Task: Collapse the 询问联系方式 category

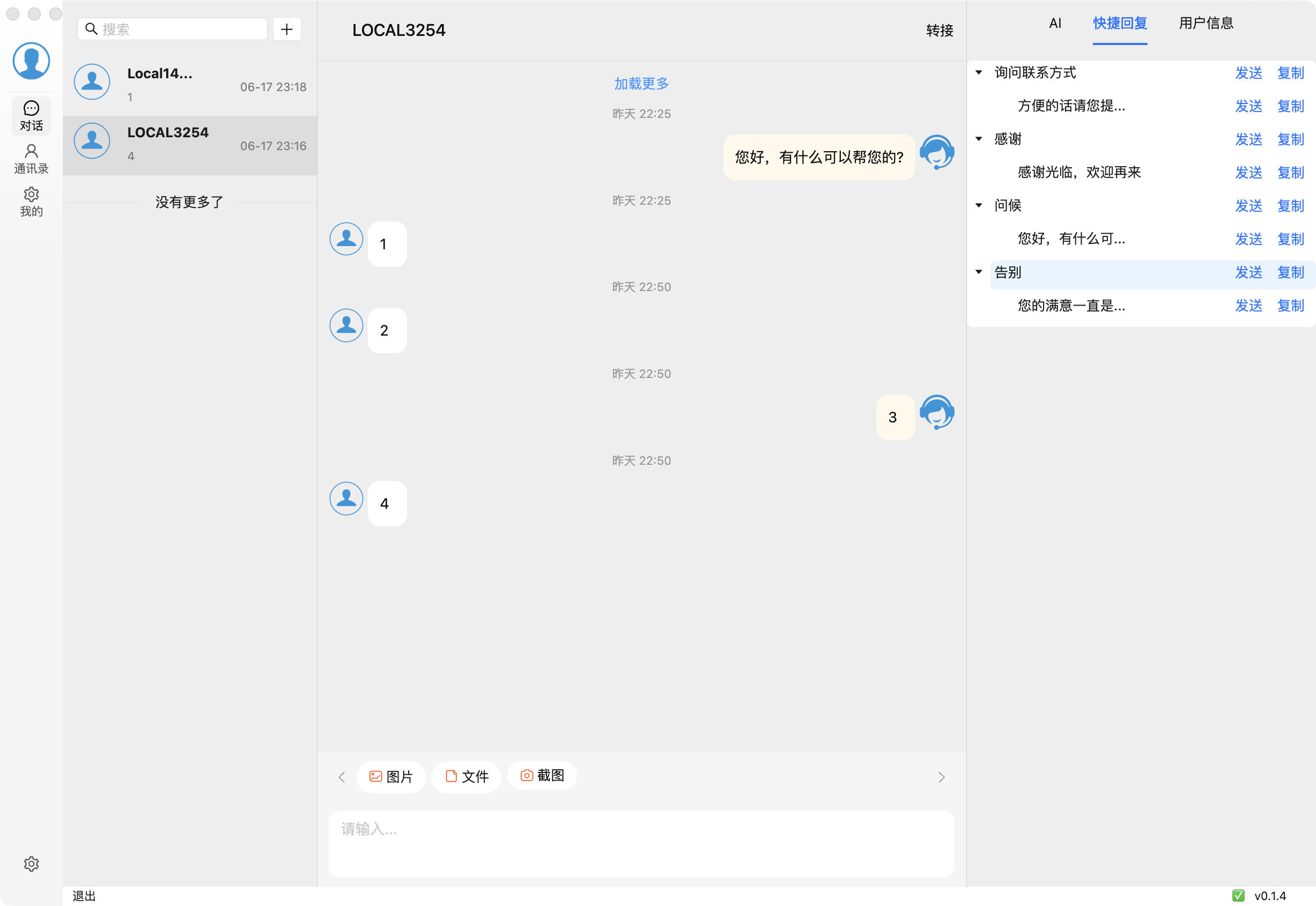Action: [x=979, y=72]
